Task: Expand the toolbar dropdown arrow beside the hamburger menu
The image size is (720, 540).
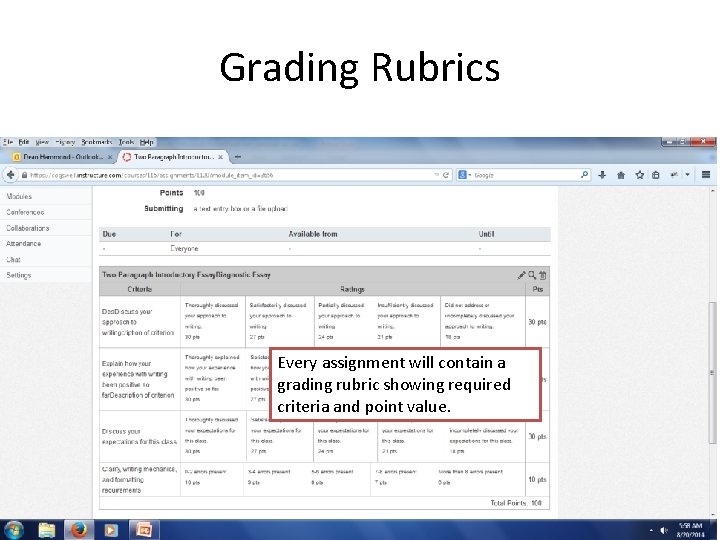Action: point(687,174)
